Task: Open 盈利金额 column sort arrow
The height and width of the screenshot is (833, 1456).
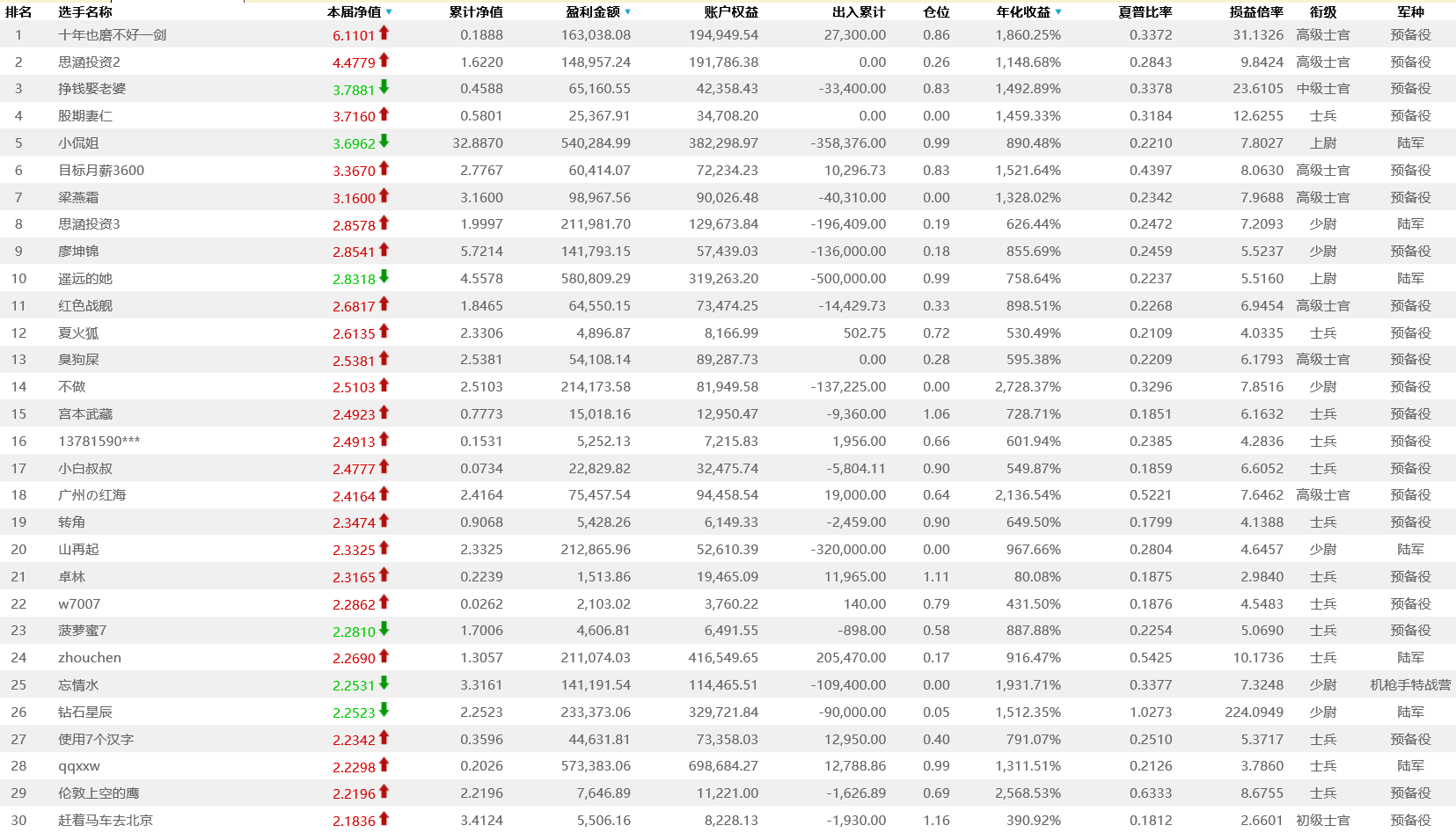Action: pyautogui.click(x=627, y=12)
